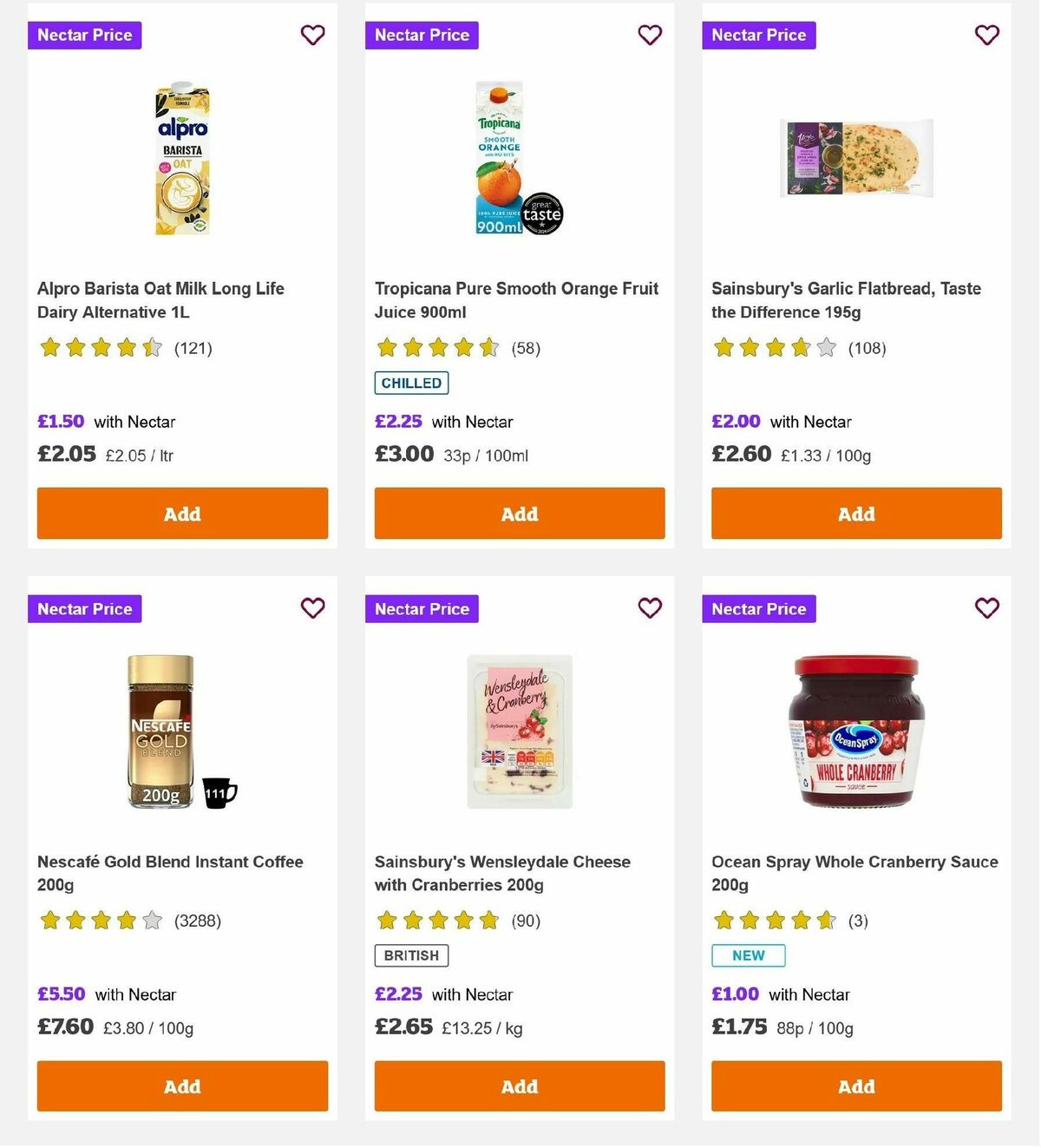1041x1148 pixels.
Task: Favourite the Wensleydale Cheese with Cranberries
Action: pyautogui.click(x=650, y=608)
